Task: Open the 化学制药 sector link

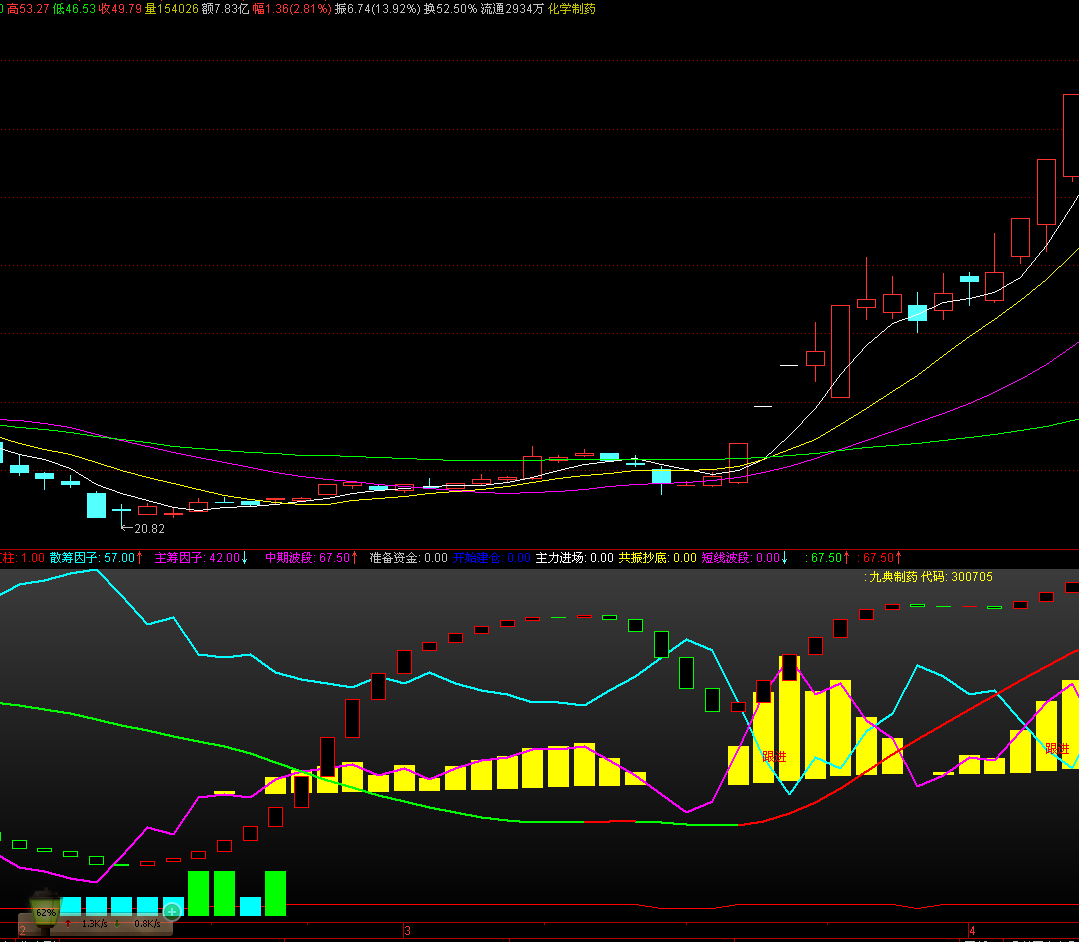Action: pos(572,9)
